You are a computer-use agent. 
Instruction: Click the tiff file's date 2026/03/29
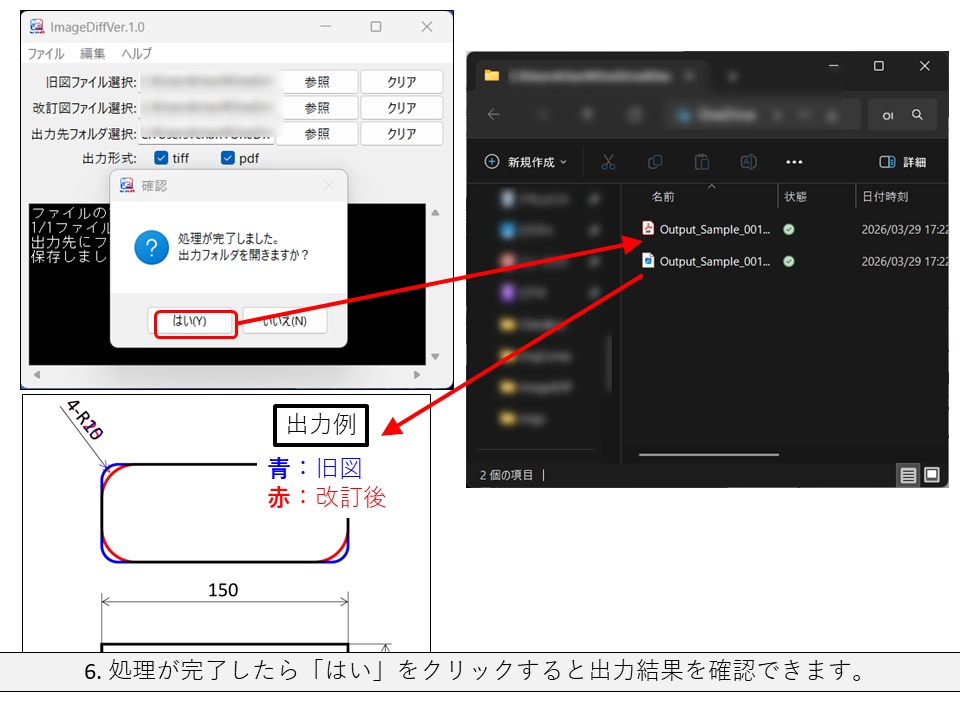[905, 261]
